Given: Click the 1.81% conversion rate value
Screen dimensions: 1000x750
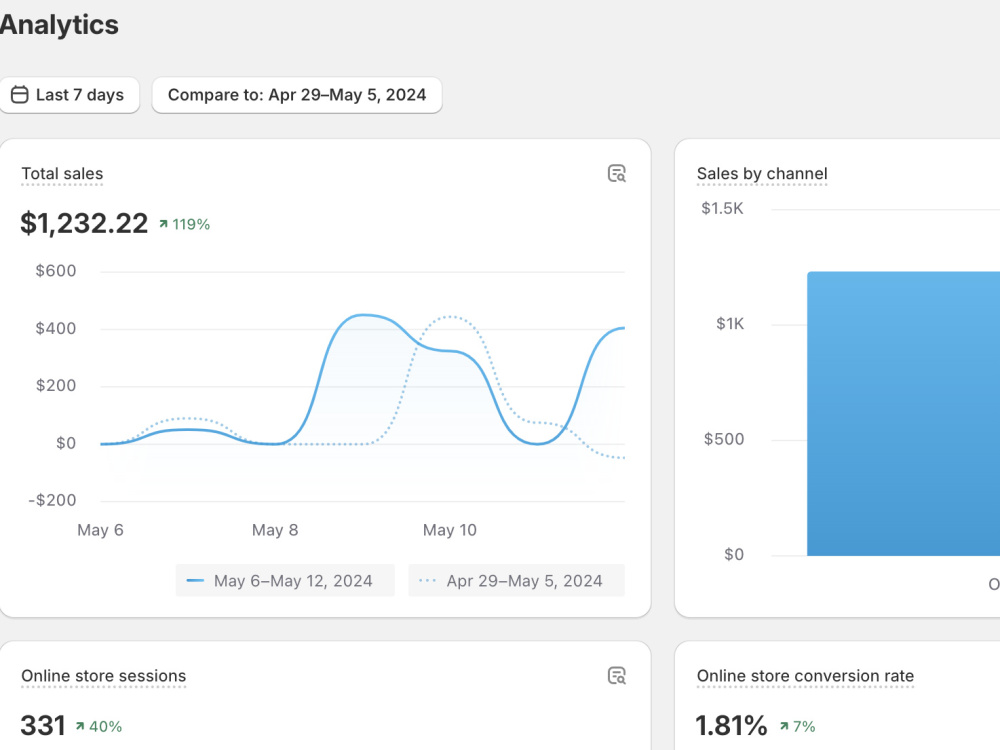Looking at the screenshot, I should point(732,726).
